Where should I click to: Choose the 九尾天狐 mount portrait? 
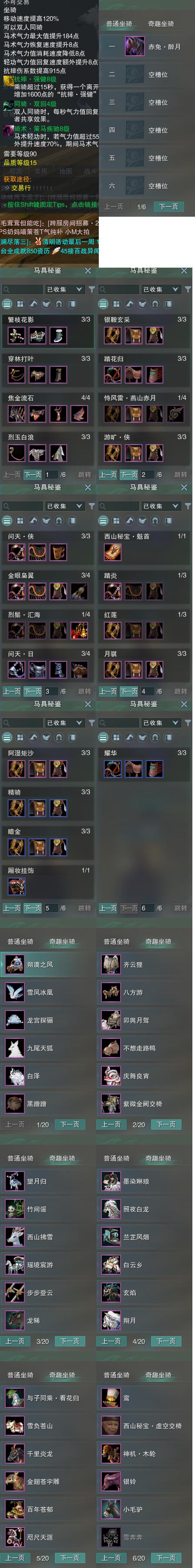(15, 1048)
